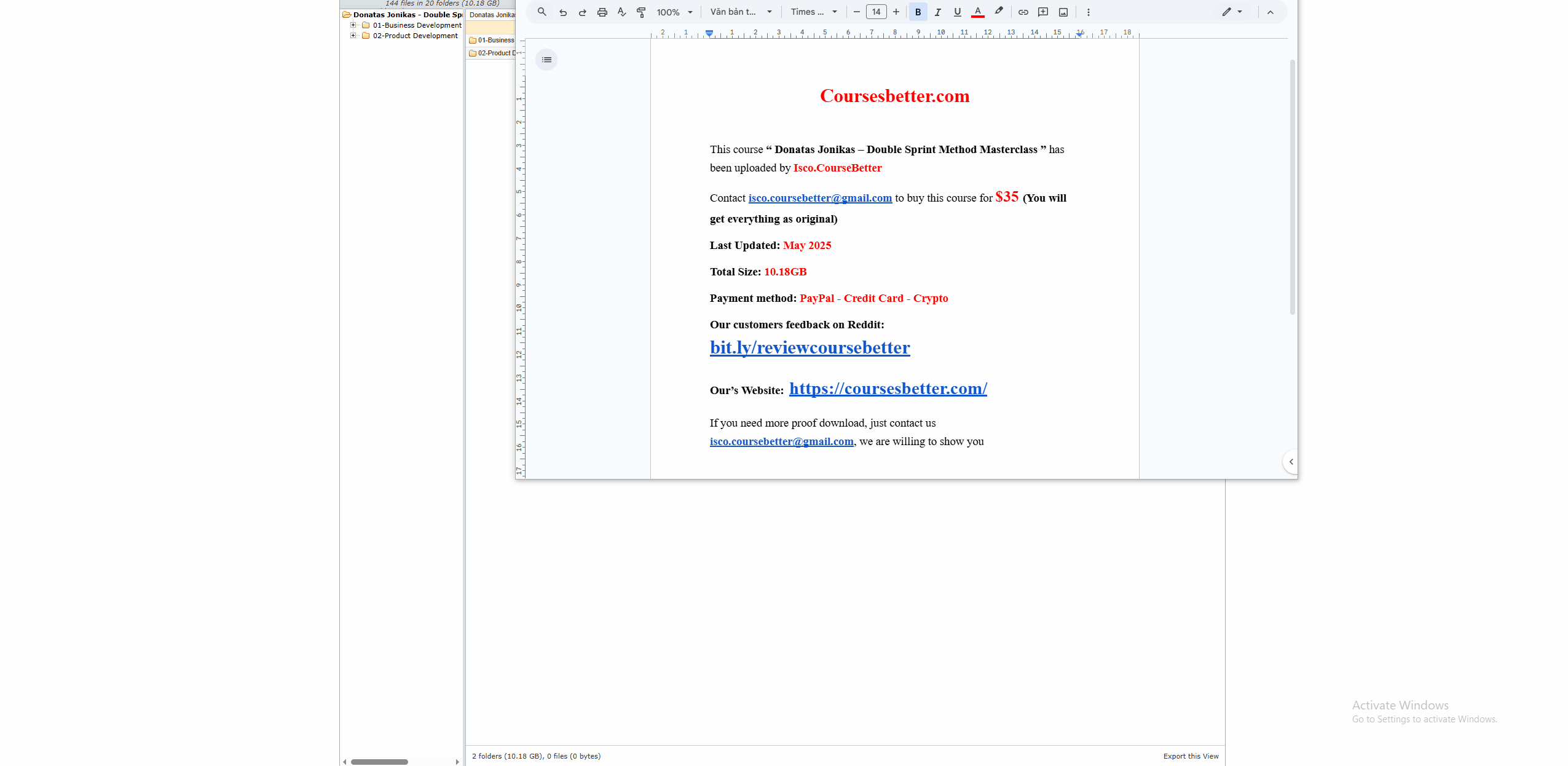Toggle bold formatting
The width and height of the screenshot is (1568, 766).
(918, 12)
